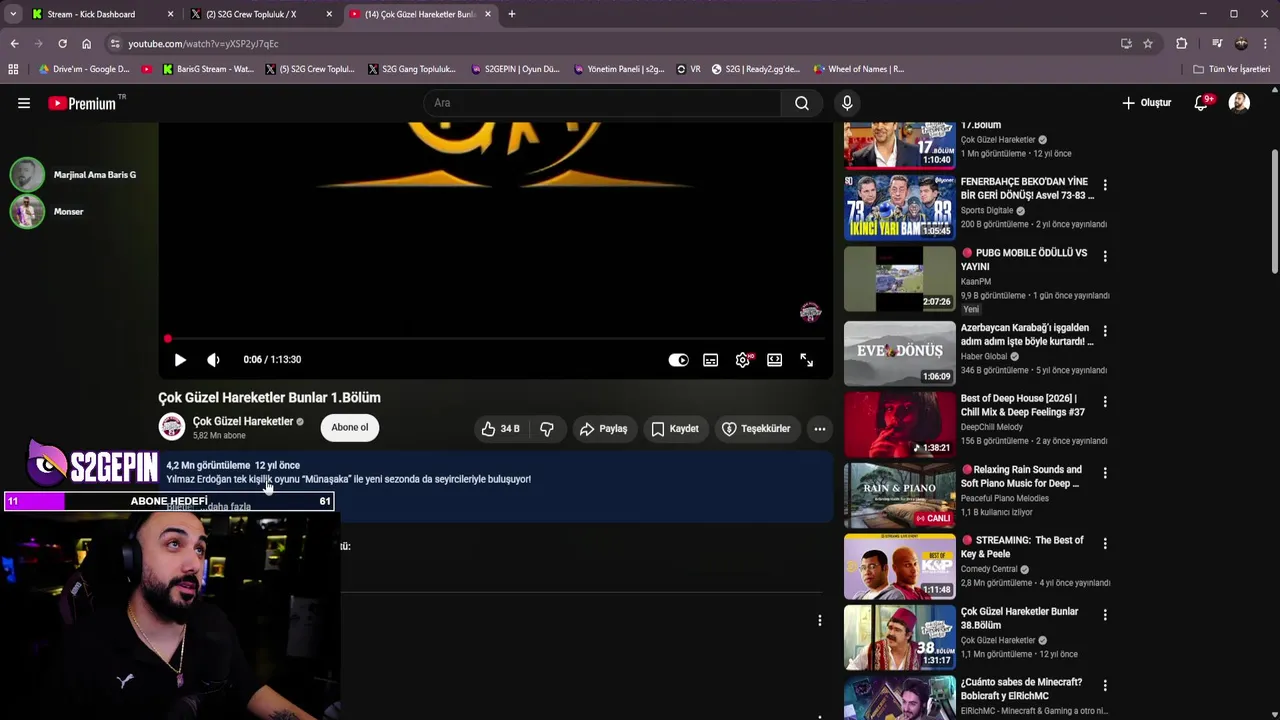The image size is (1280, 720).
Task: Click the Paylaş share button
Action: tap(603, 429)
